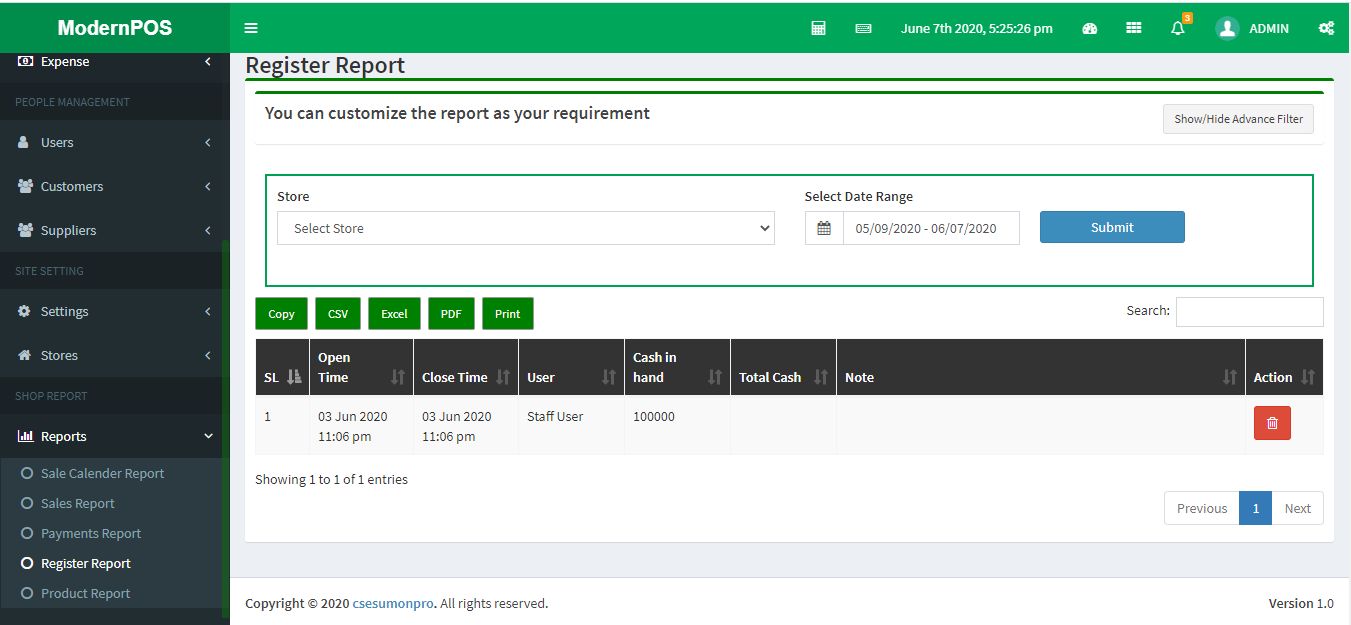
Task: Sort the table by Open Time column
Action: tap(361, 367)
